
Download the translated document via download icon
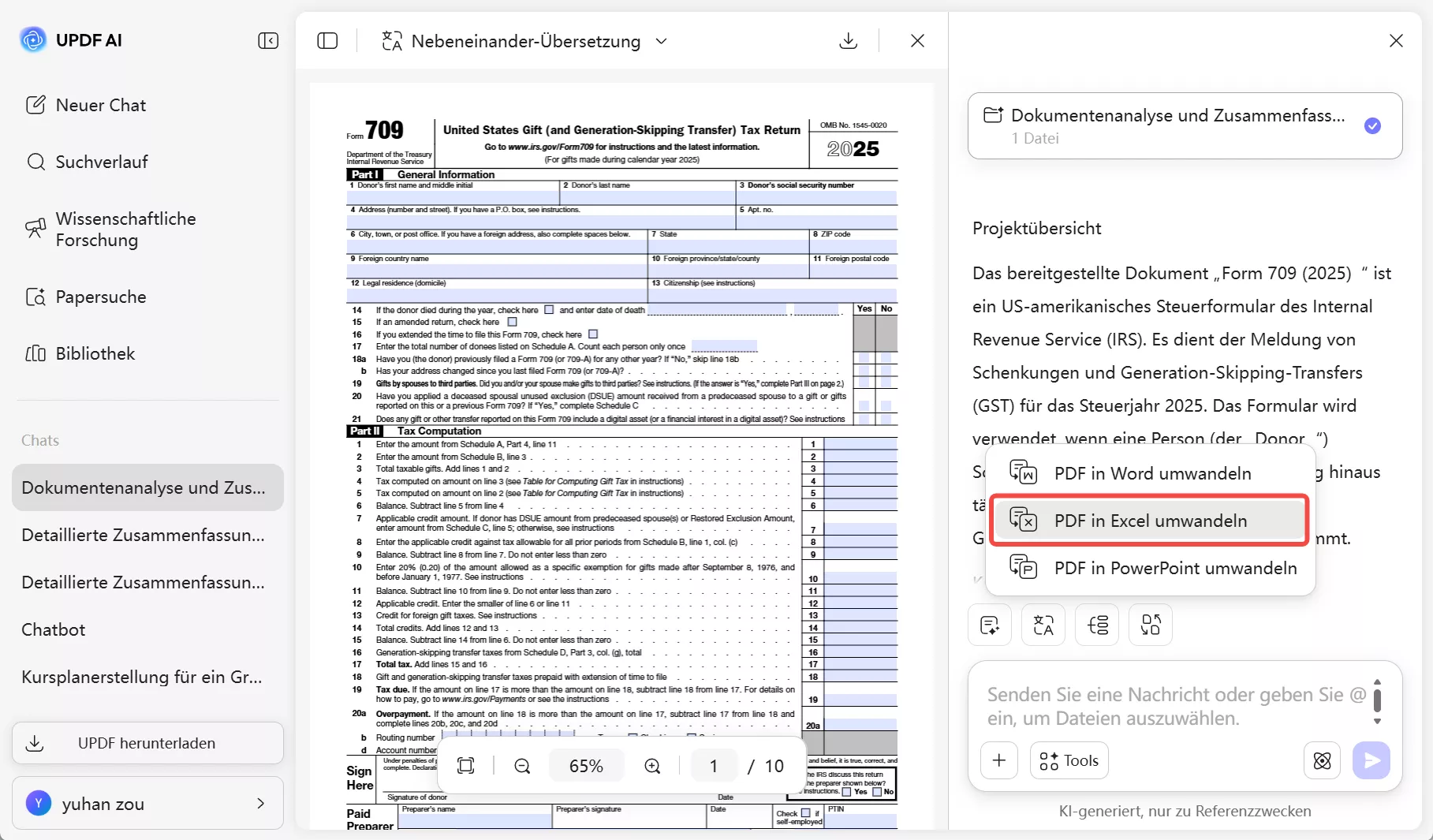pos(849,40)
